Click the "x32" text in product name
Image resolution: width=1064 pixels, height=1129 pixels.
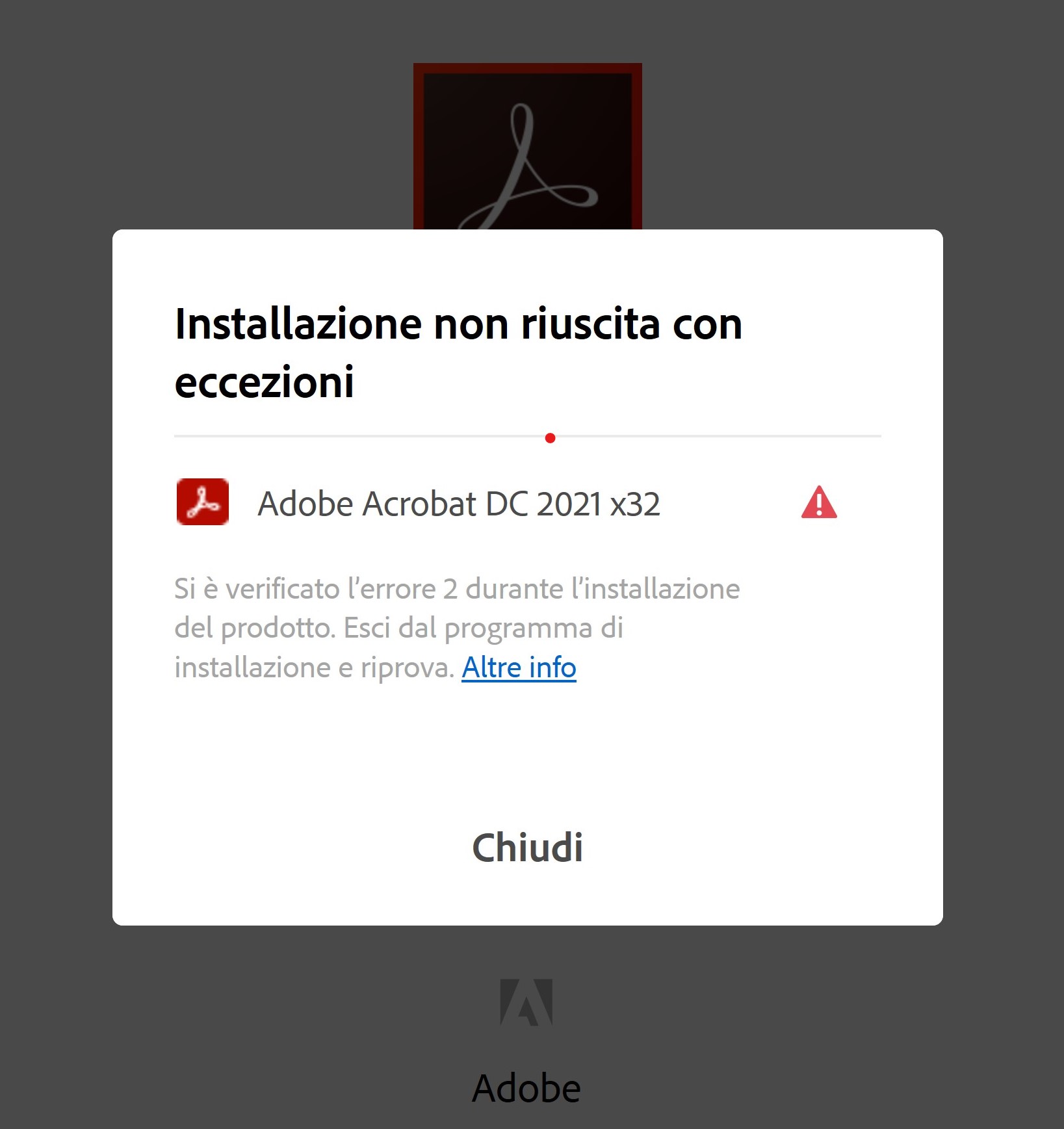635,504
